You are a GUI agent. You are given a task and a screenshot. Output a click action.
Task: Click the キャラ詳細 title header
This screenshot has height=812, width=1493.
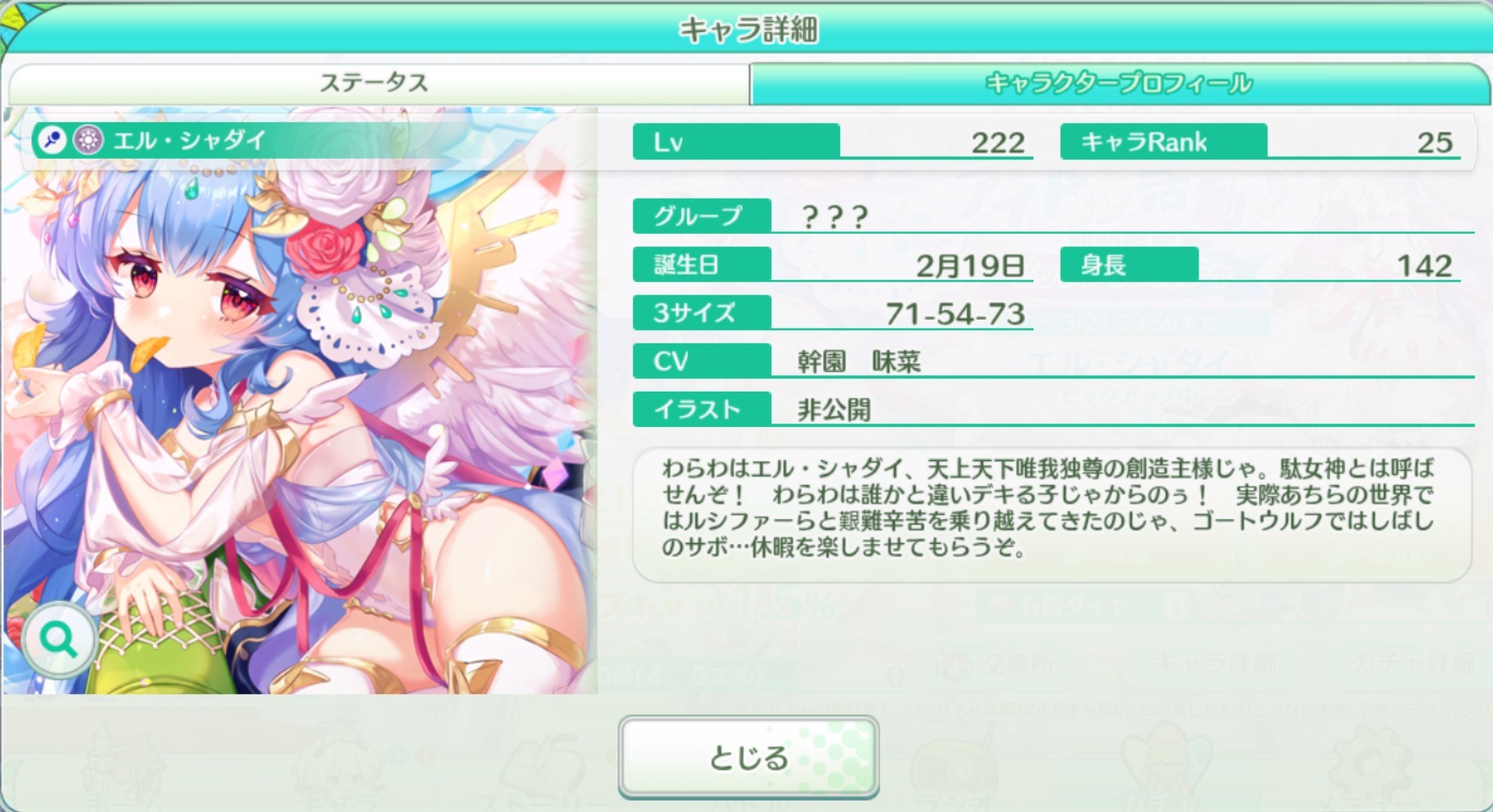pyautogui.click(x=748, y=29)
